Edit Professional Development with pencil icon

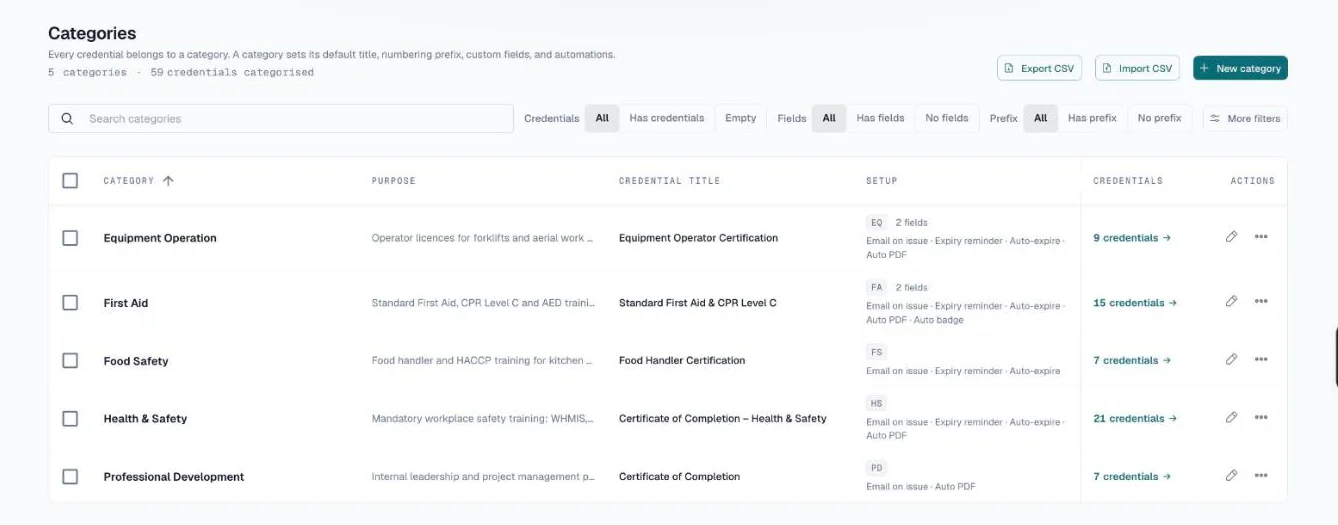1231,475
